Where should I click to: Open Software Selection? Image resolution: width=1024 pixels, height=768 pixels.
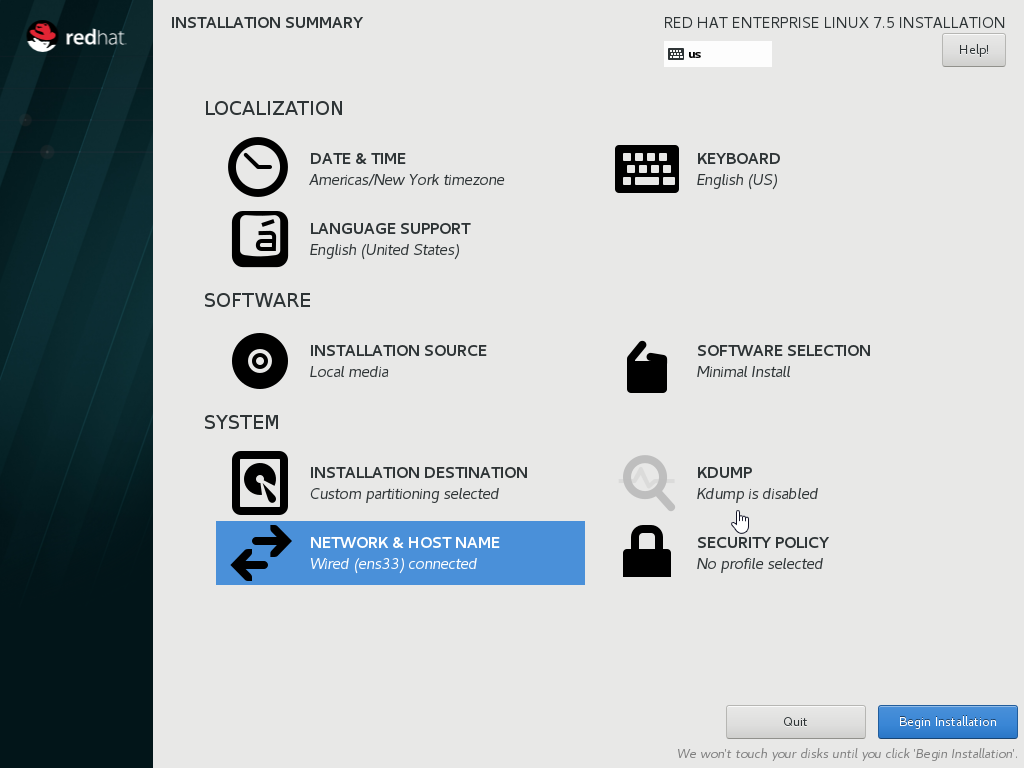pos(783,350)
